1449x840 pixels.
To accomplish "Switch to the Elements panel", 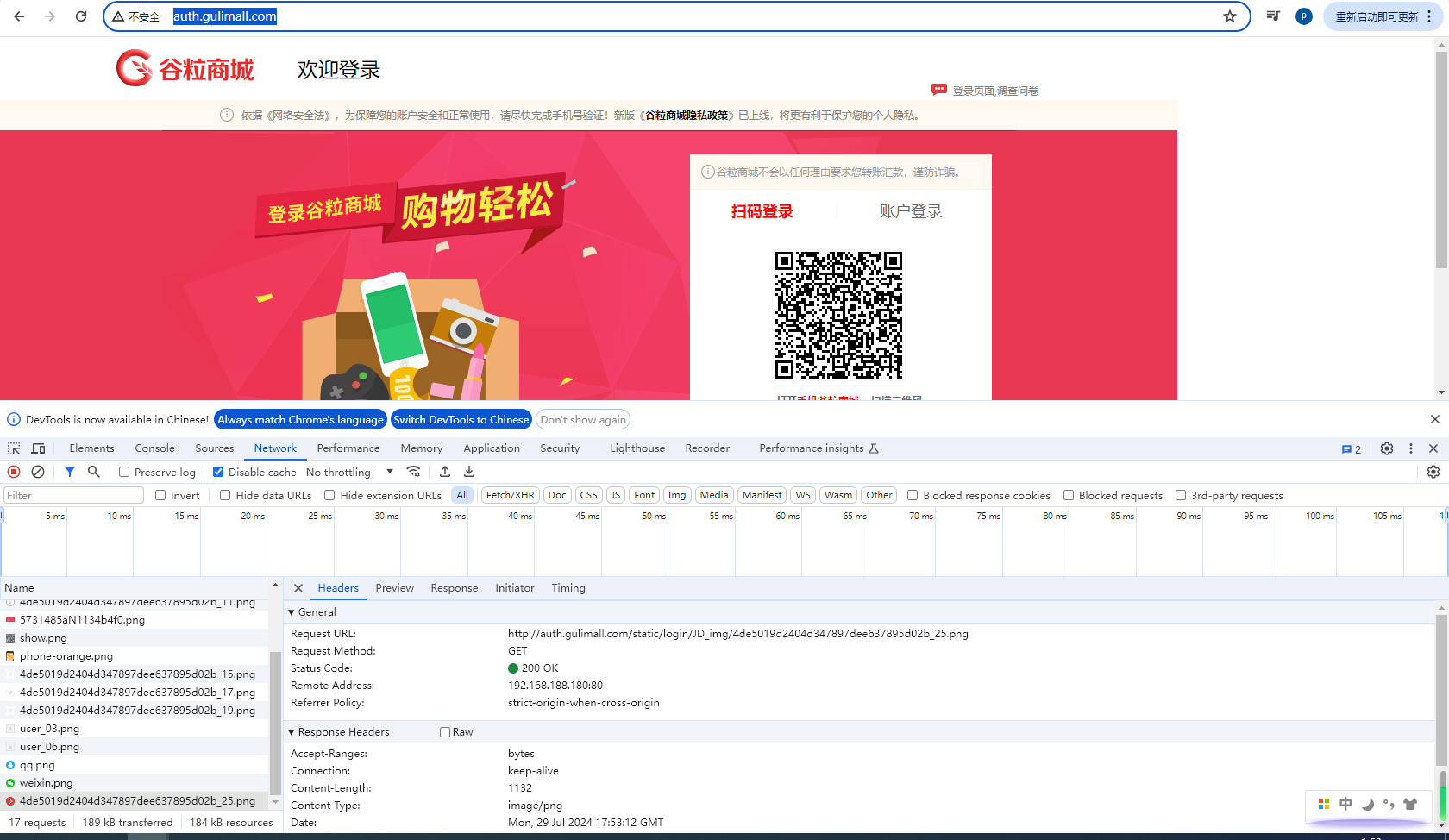I will pyautogui.click(x=91, y=448).
